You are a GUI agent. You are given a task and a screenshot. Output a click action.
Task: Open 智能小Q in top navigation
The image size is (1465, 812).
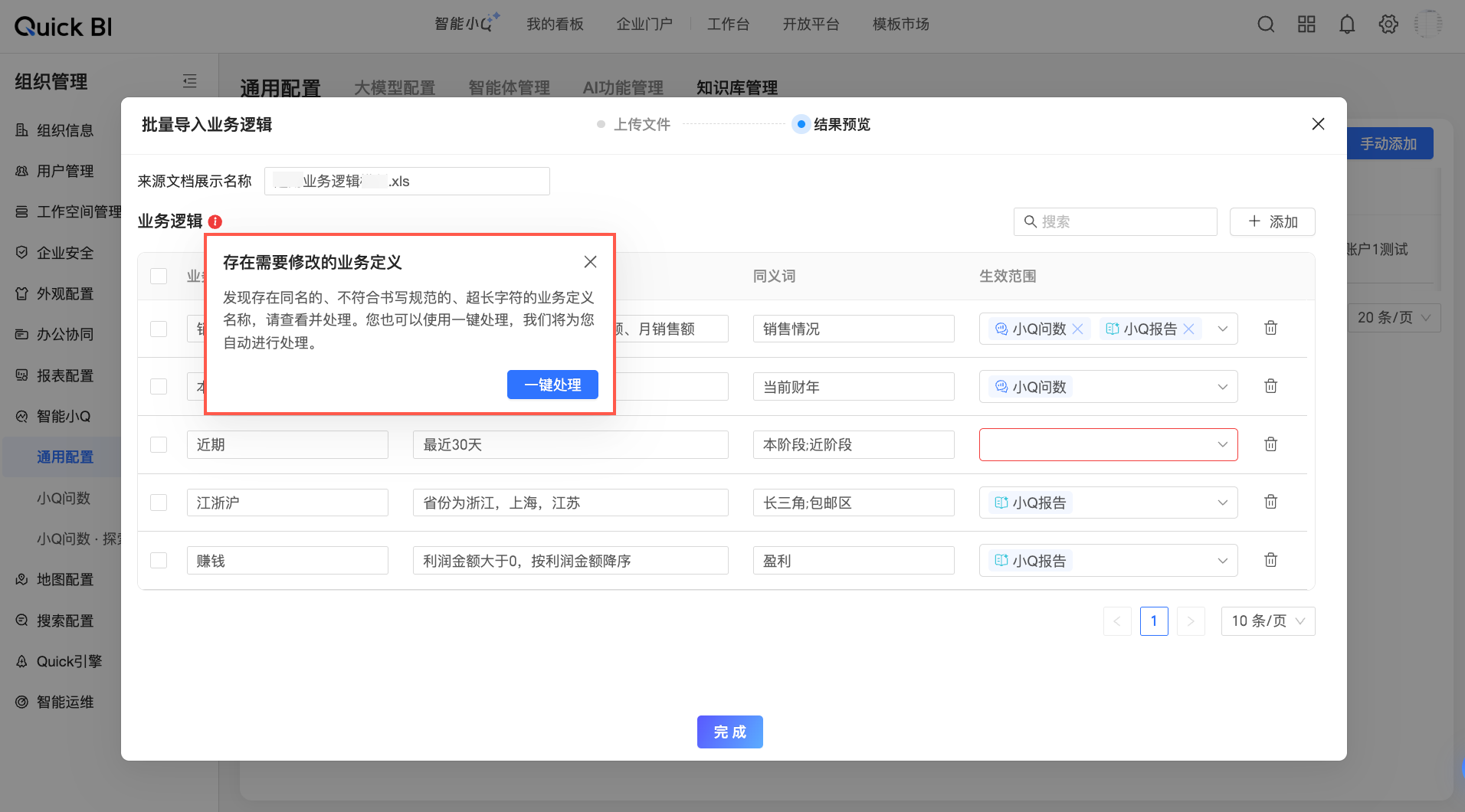[467, 24]
